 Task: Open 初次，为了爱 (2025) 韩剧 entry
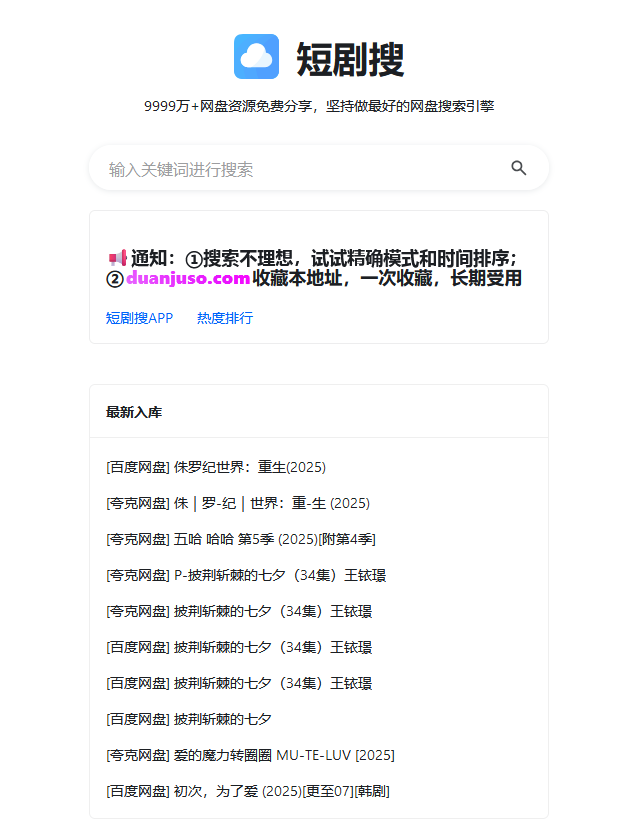[x=248, y=791]
